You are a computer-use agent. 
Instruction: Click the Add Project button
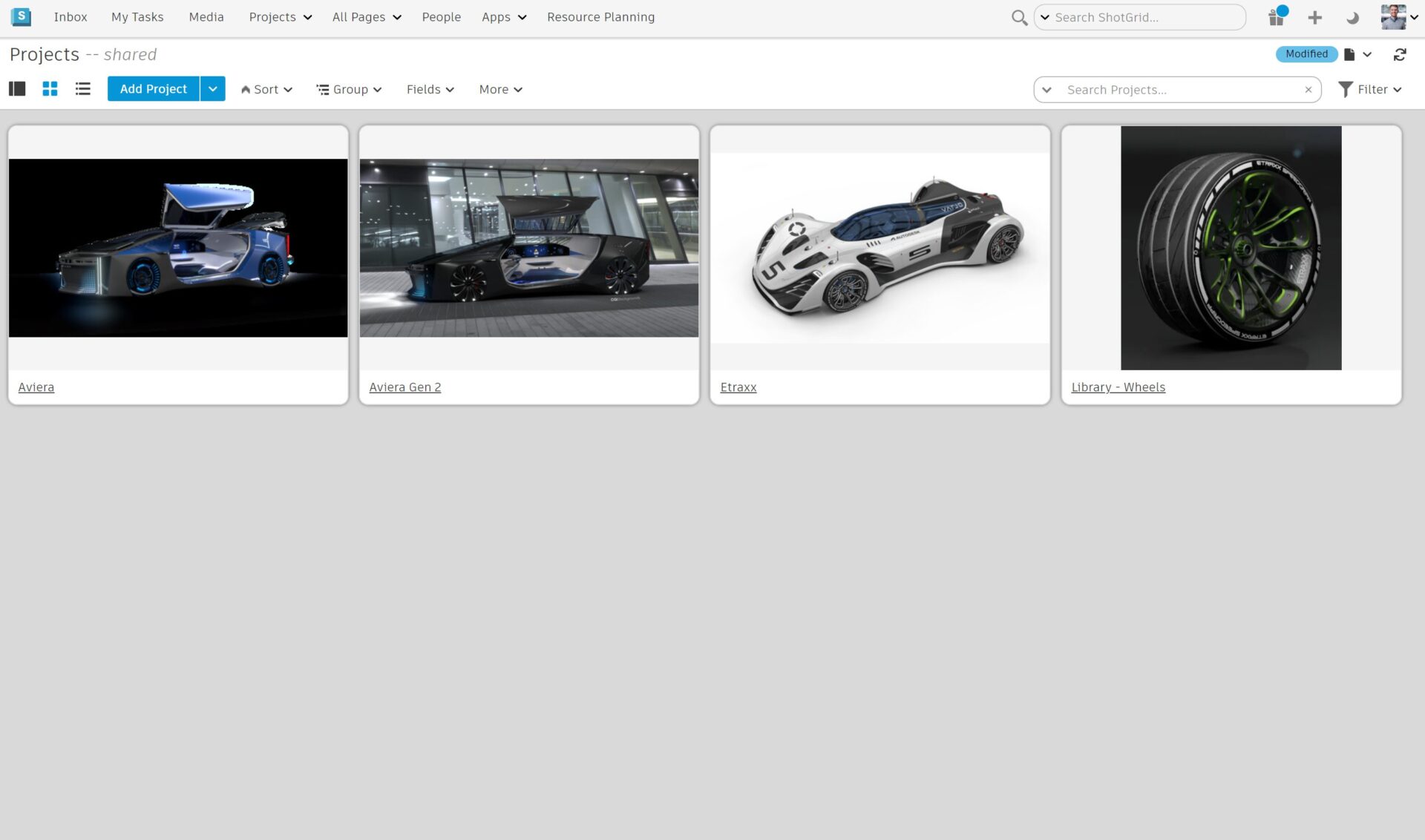[x=153, y=89]
